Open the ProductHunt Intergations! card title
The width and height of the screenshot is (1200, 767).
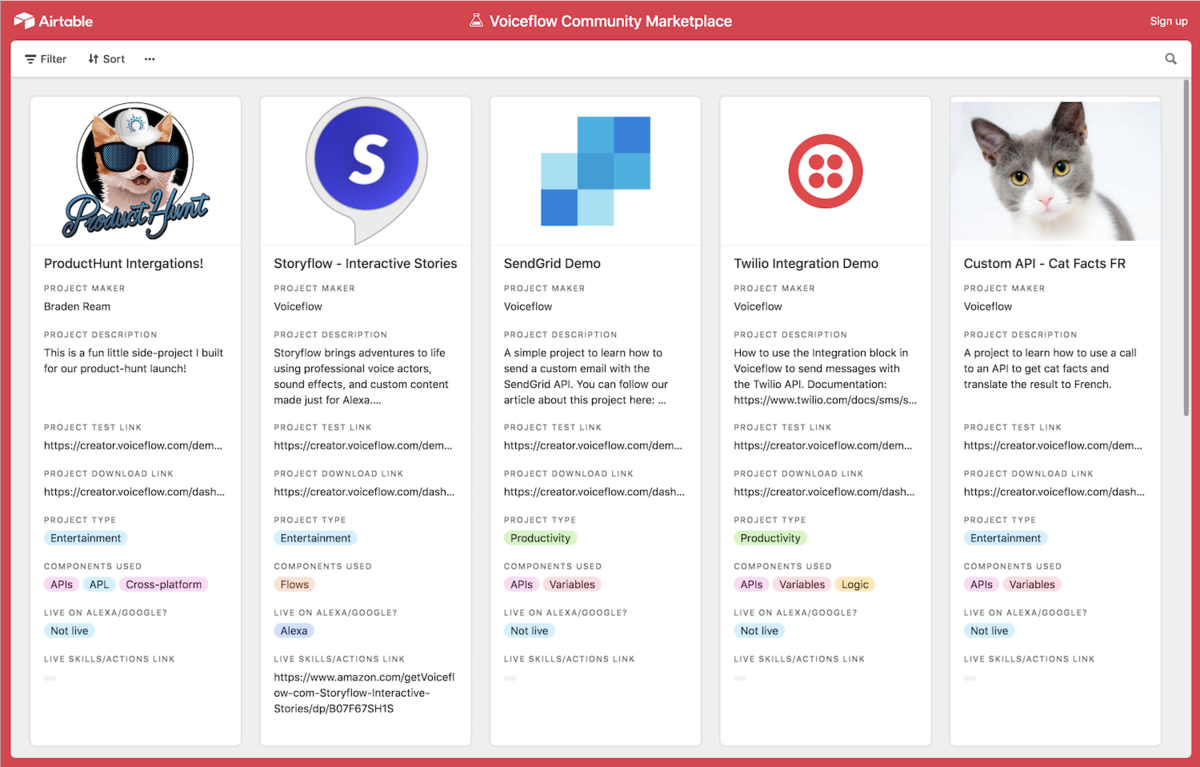click(124, 264)
